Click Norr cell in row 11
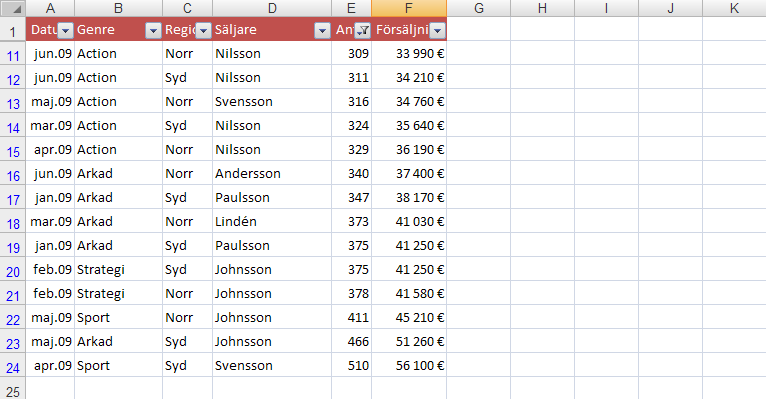The image size is (766, 399). pos(187,53)
